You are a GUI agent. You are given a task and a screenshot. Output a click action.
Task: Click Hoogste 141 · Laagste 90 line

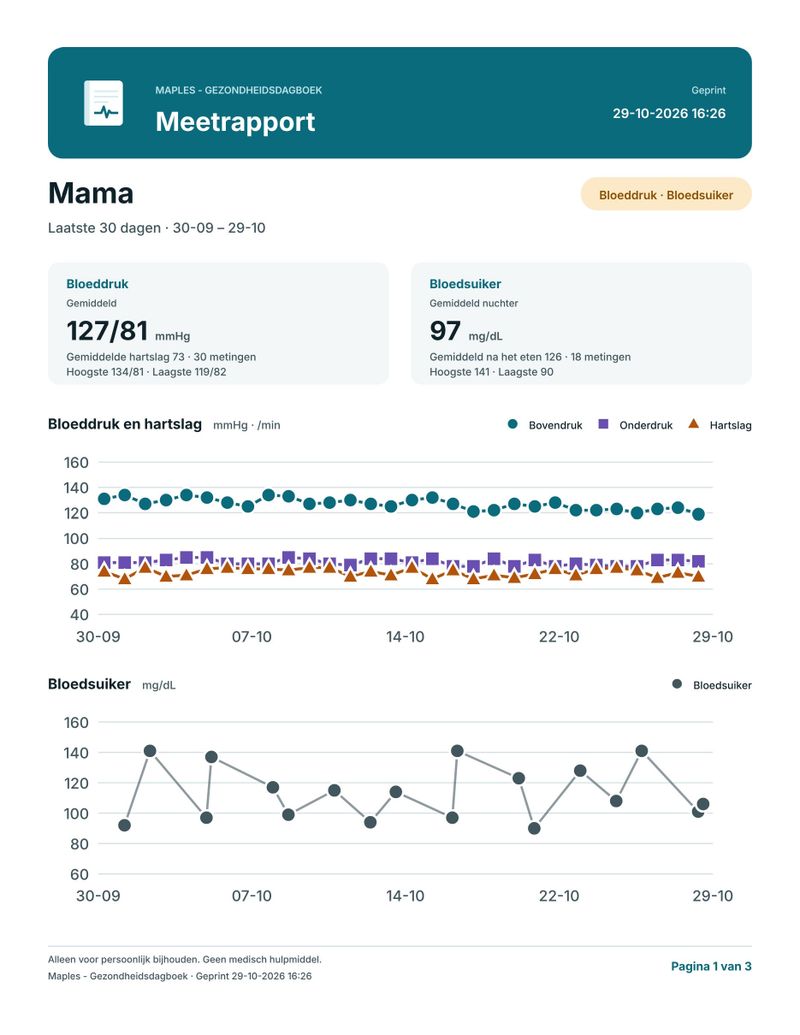491,372
